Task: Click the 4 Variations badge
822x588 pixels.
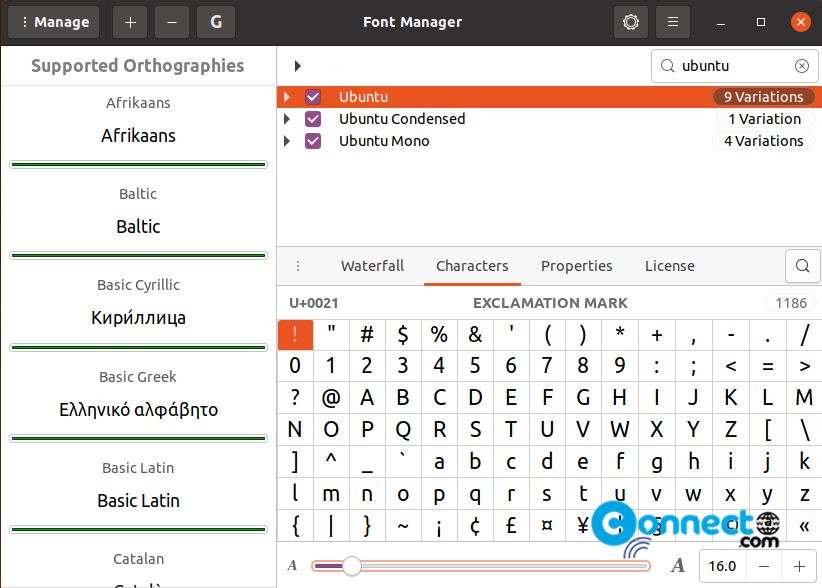Action: tap(763, 141)
